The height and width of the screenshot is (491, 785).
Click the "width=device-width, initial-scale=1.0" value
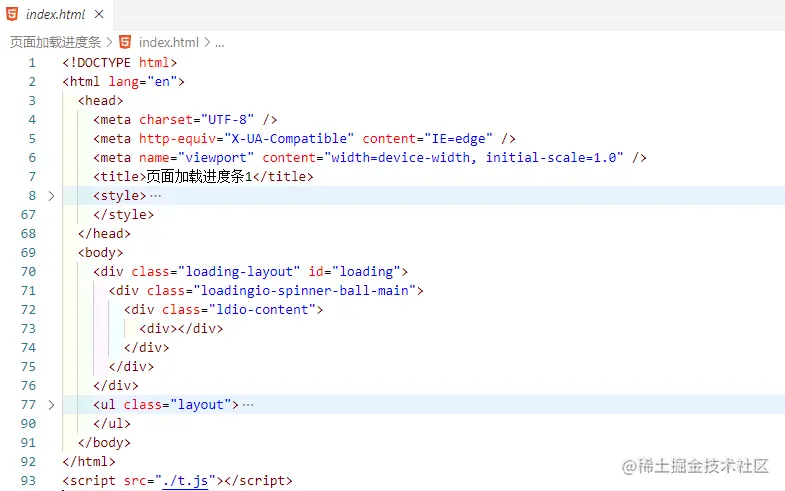(x=474, y=158)
